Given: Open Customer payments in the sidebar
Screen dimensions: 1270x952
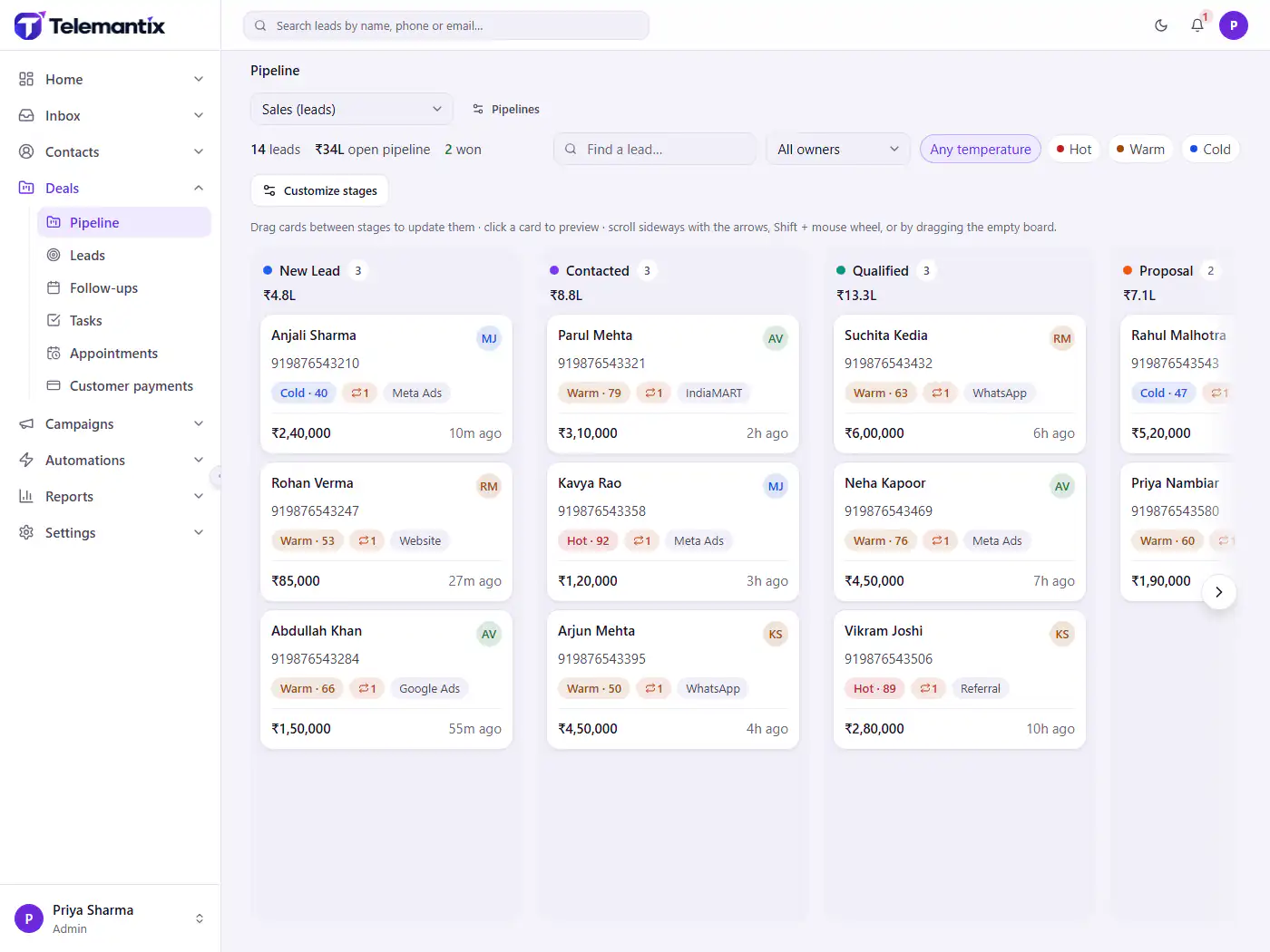Looking at the screenshot, I should [x=124, y=386].
